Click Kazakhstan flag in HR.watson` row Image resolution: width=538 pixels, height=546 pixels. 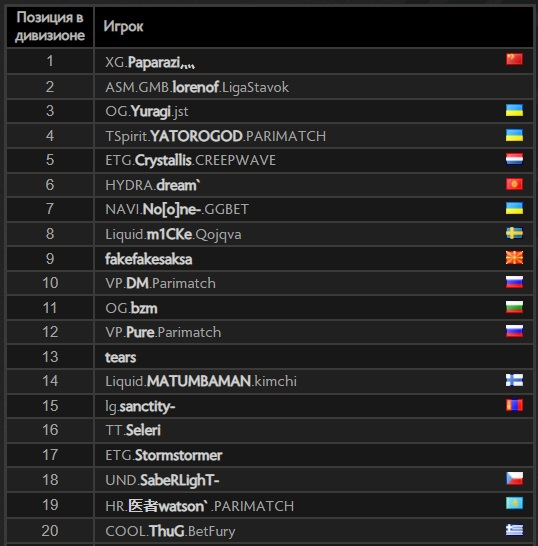[514, 503]
